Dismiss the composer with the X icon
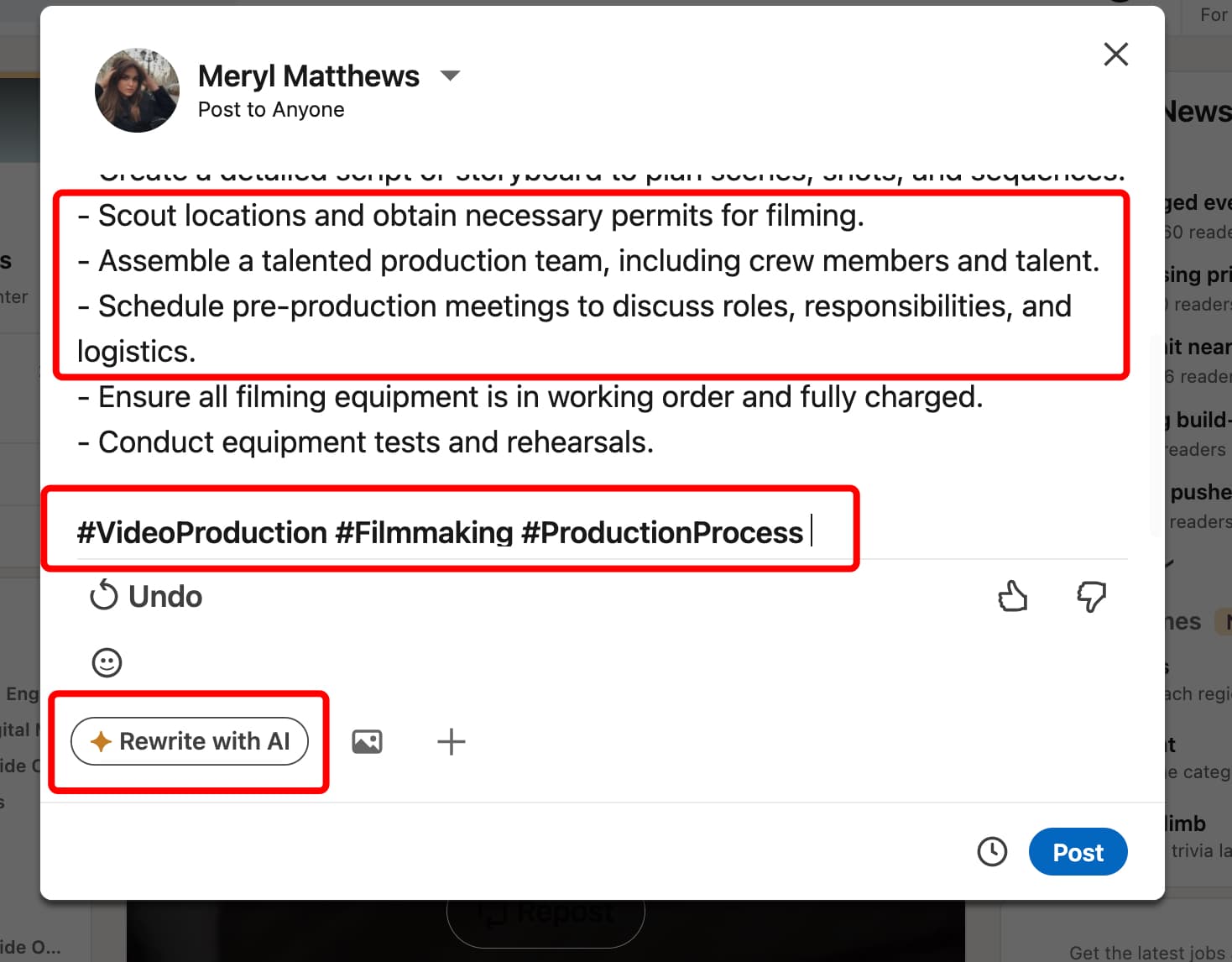 click(x=1115, y=53)
